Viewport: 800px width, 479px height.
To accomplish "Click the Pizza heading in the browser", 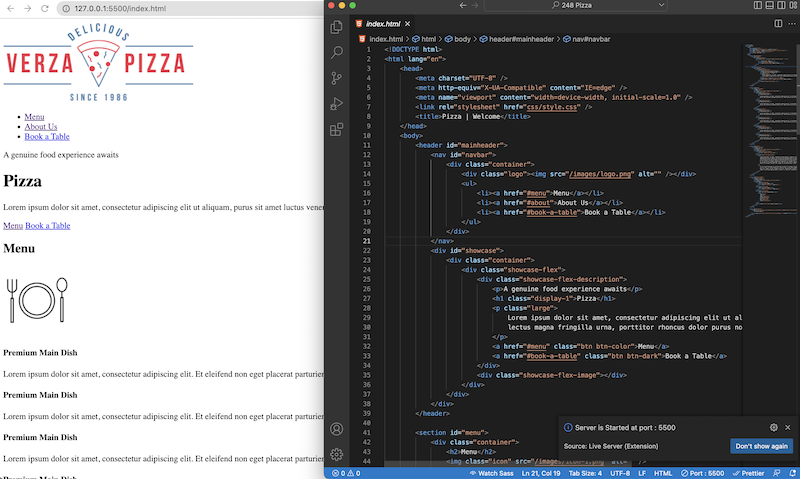I will tap(22, 181).
